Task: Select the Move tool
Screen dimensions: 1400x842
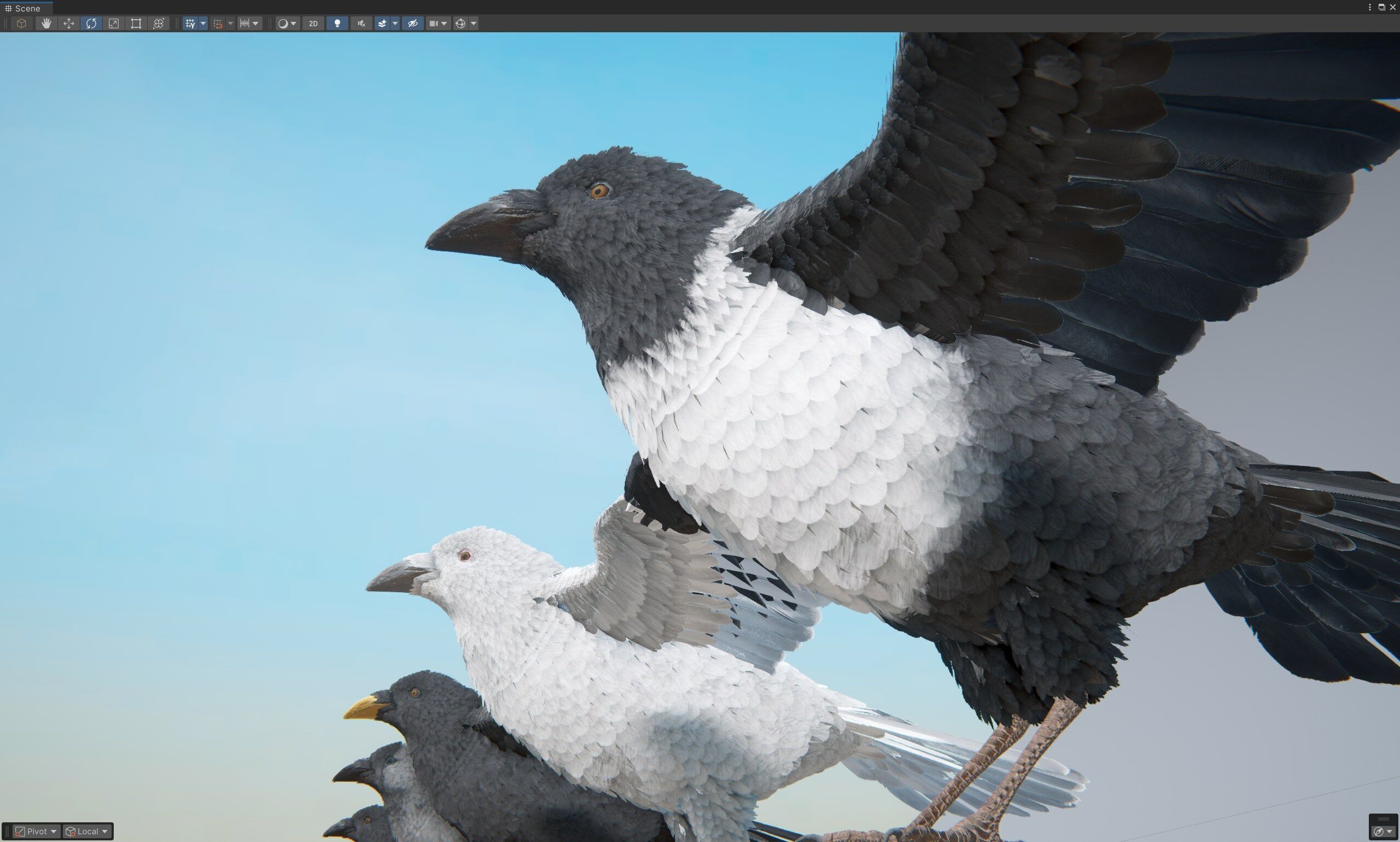Action: (69, 24)
